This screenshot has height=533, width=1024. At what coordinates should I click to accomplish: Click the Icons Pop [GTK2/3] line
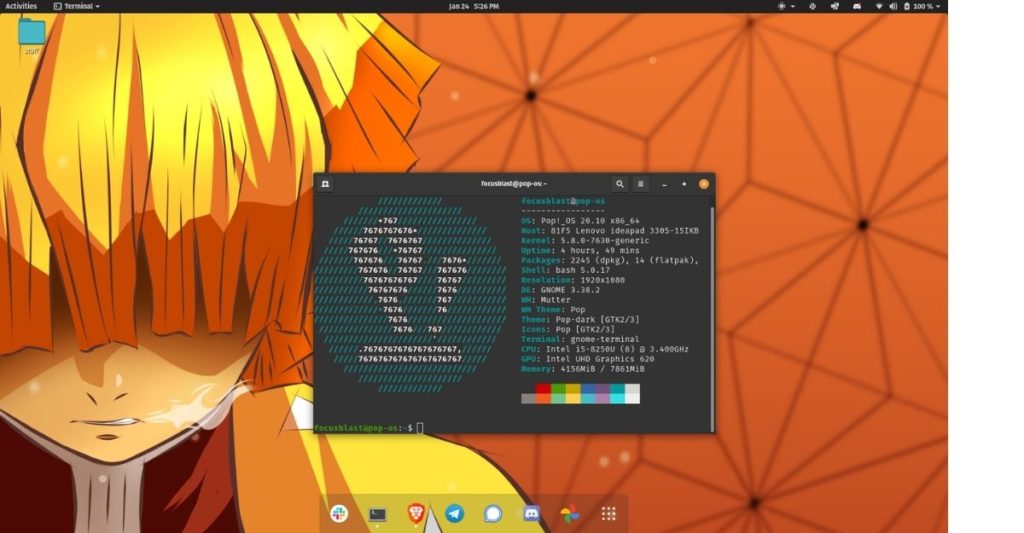click(x=568, y=329)
